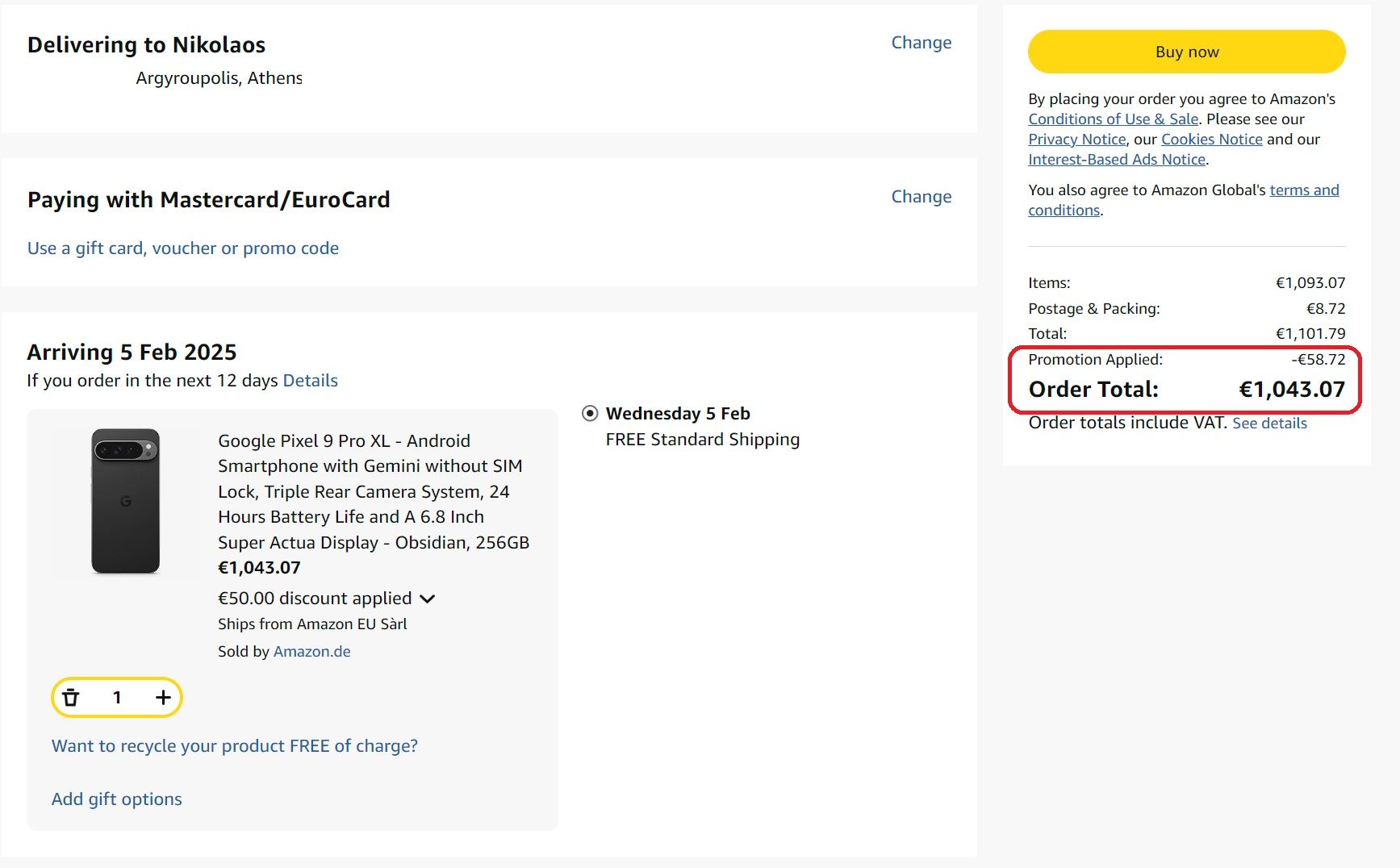The height and width of the screenshot is (868, 1400).
Task: Click the Items amount €1,093.07
Action: point(1310,283)
